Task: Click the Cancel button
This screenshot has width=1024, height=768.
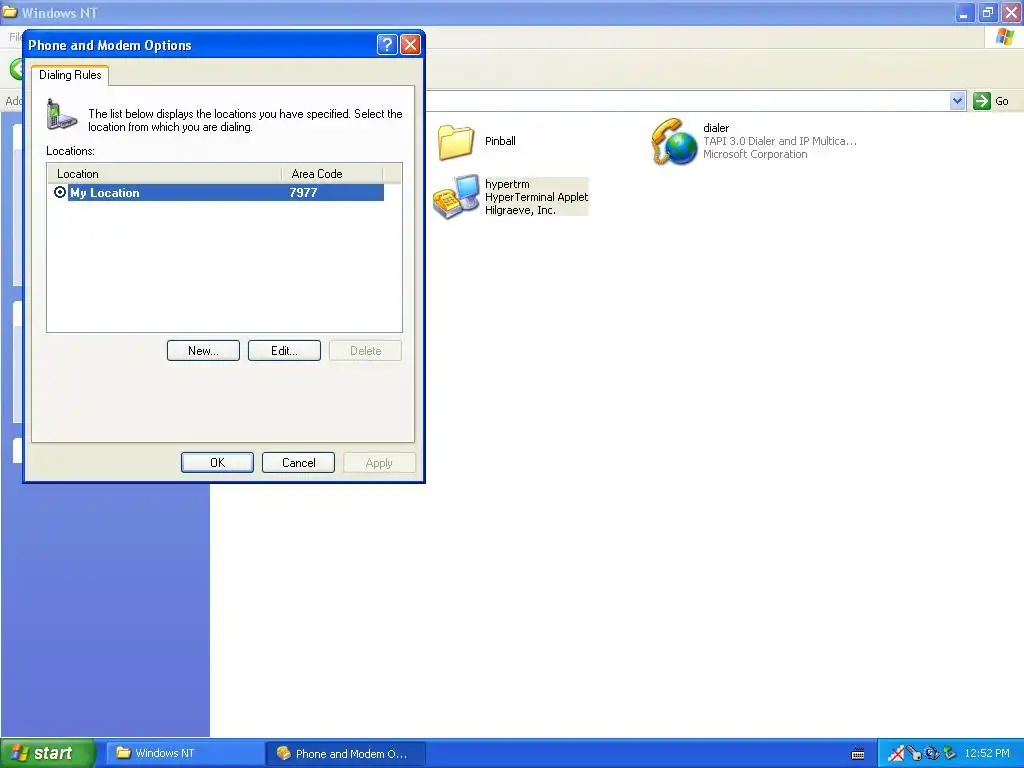Action: pyautogui.click(x=298, y=462)
